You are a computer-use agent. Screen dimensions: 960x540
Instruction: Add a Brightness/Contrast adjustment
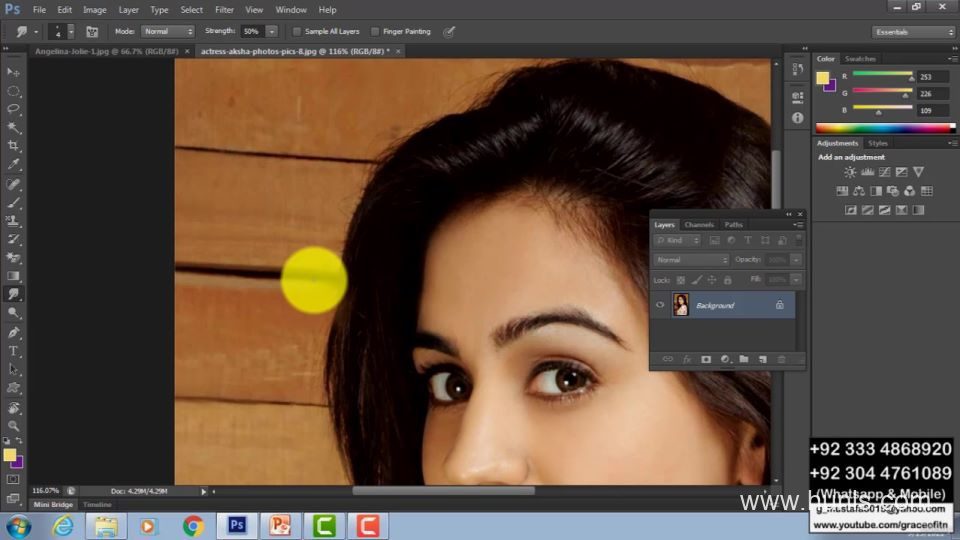pos(850,173)
